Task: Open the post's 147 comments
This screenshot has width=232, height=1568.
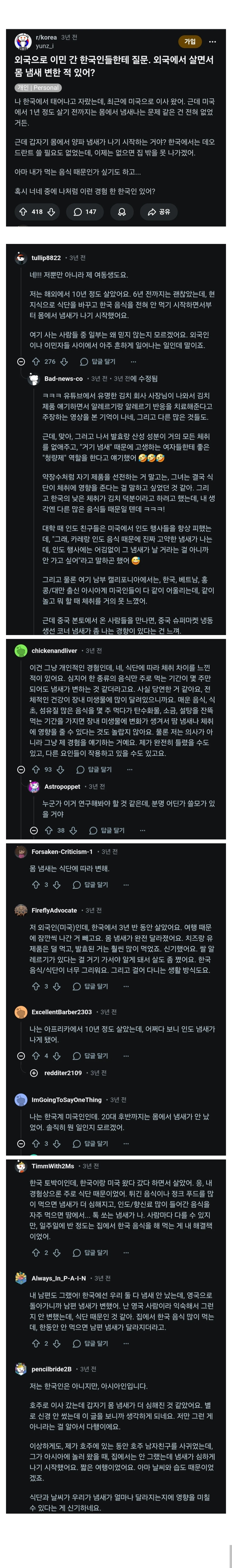Action: [x=85, y=212]
